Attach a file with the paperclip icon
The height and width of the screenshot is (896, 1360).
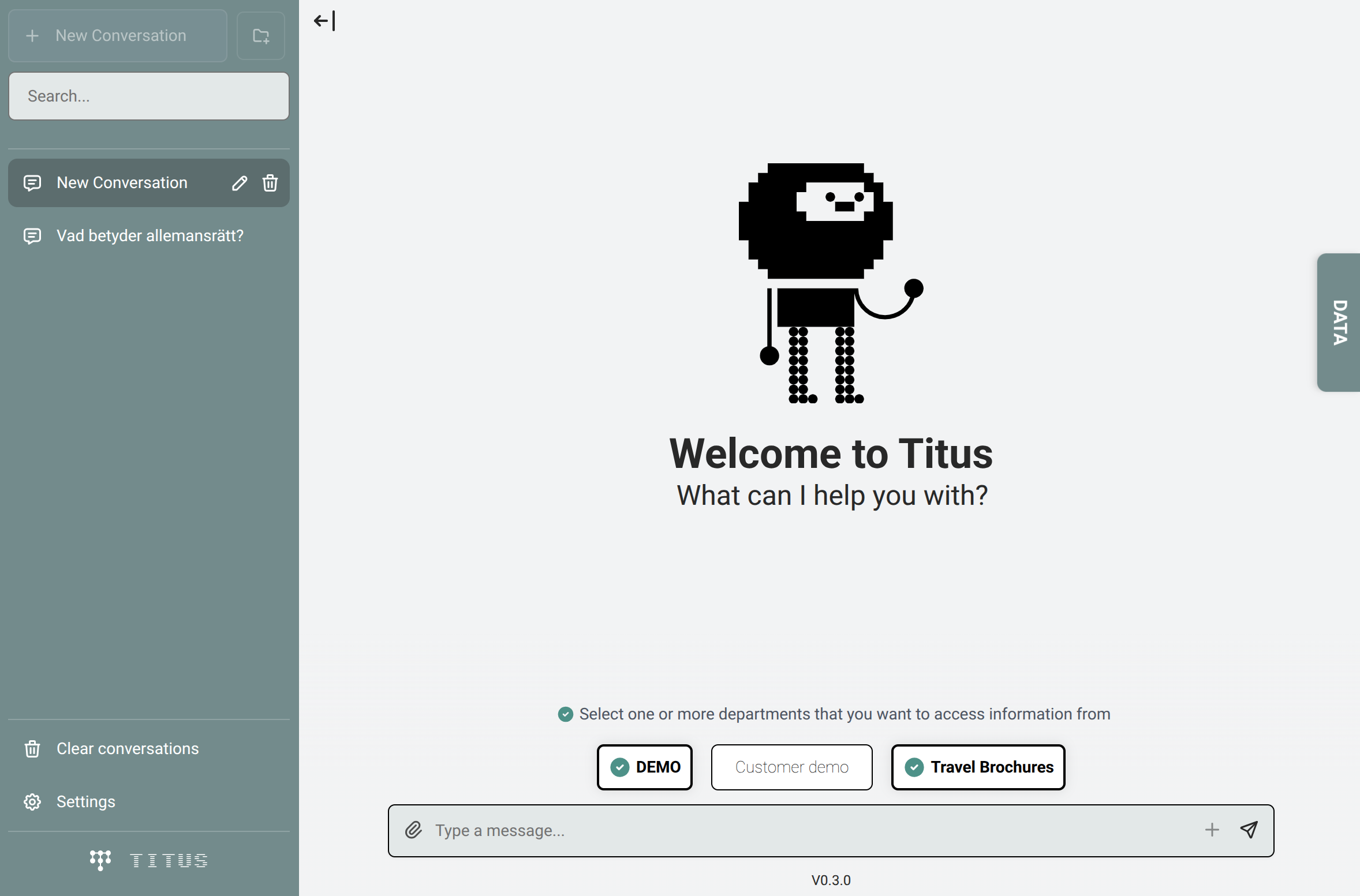(x=414, y=830)
